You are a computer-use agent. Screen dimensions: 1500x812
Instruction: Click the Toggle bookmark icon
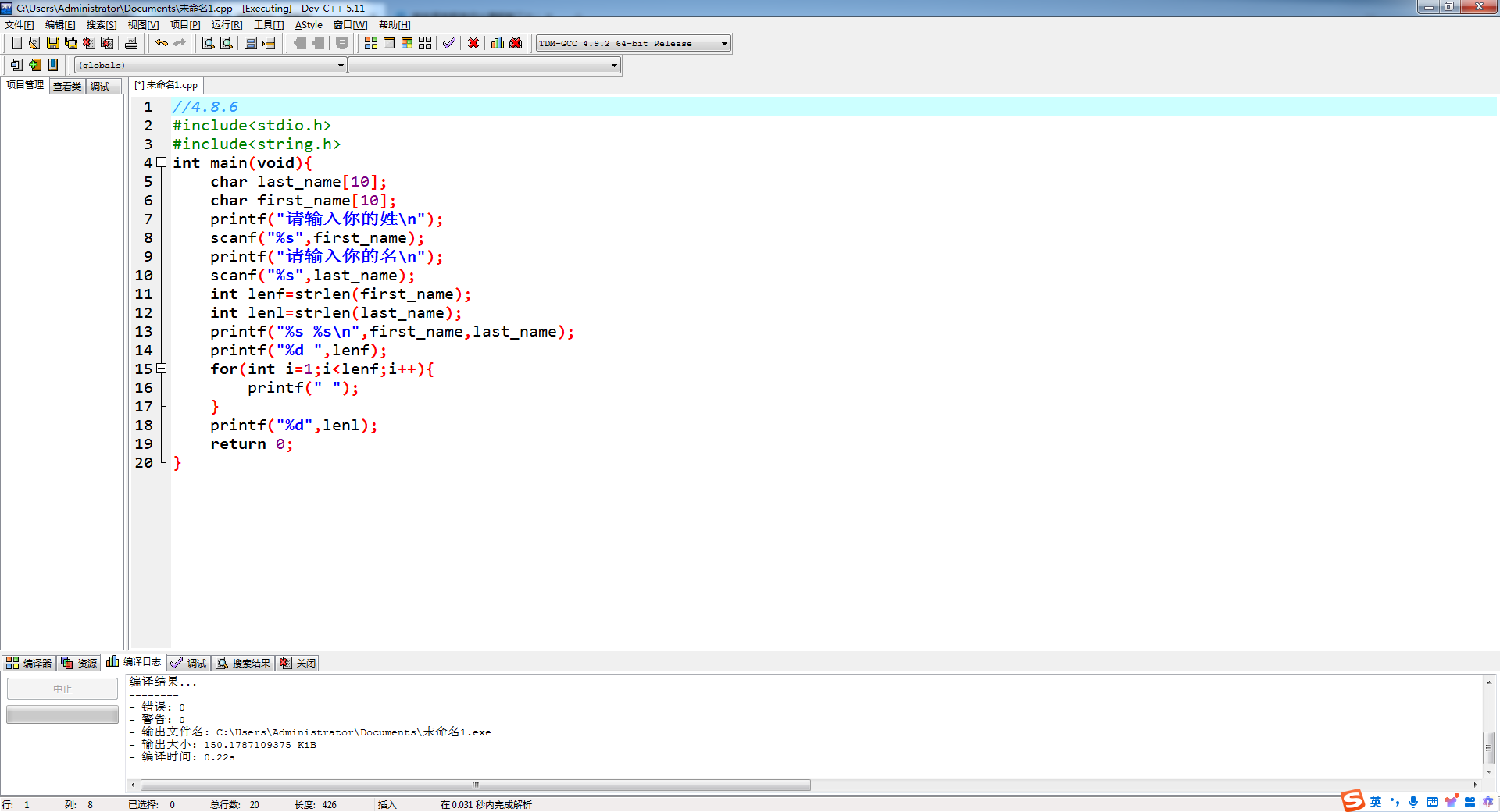pos(53,65)
